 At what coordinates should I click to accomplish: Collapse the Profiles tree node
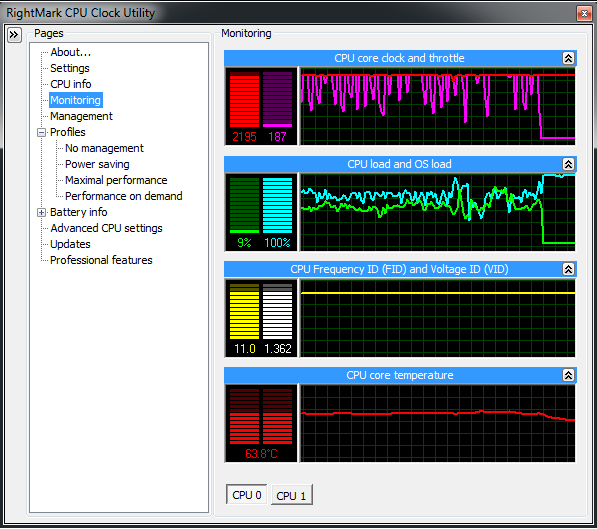pos(41,133)
